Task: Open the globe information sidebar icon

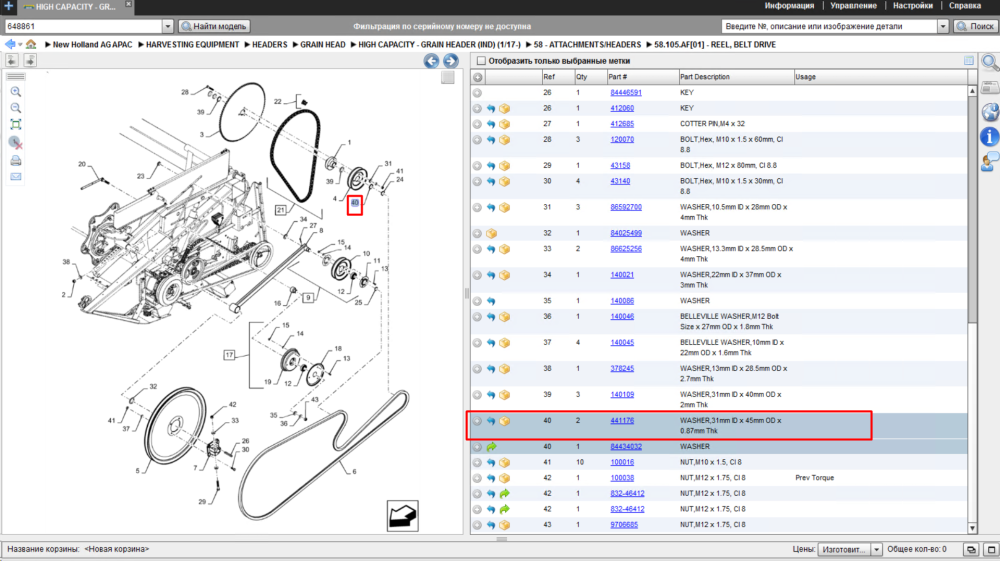Action: (990, 112)
